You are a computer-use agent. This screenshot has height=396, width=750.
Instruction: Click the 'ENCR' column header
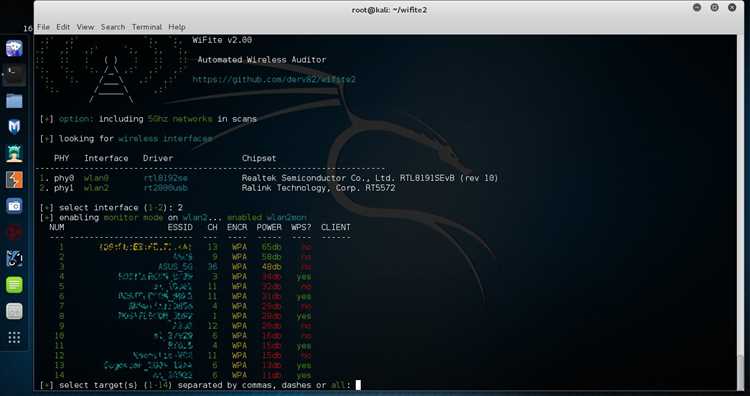[237, 227]
